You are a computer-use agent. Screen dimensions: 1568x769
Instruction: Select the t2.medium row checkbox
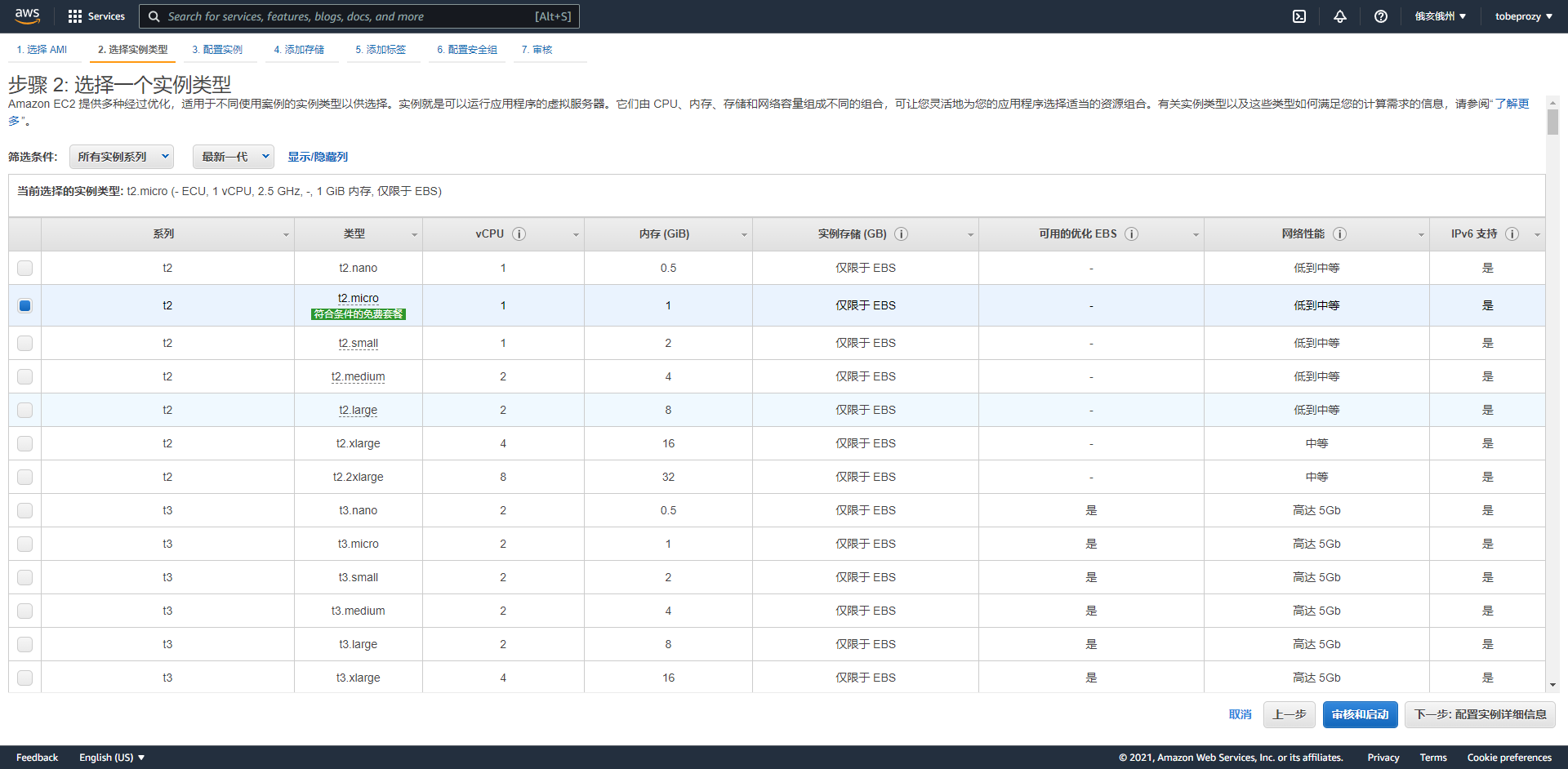[x=25, y=376]
